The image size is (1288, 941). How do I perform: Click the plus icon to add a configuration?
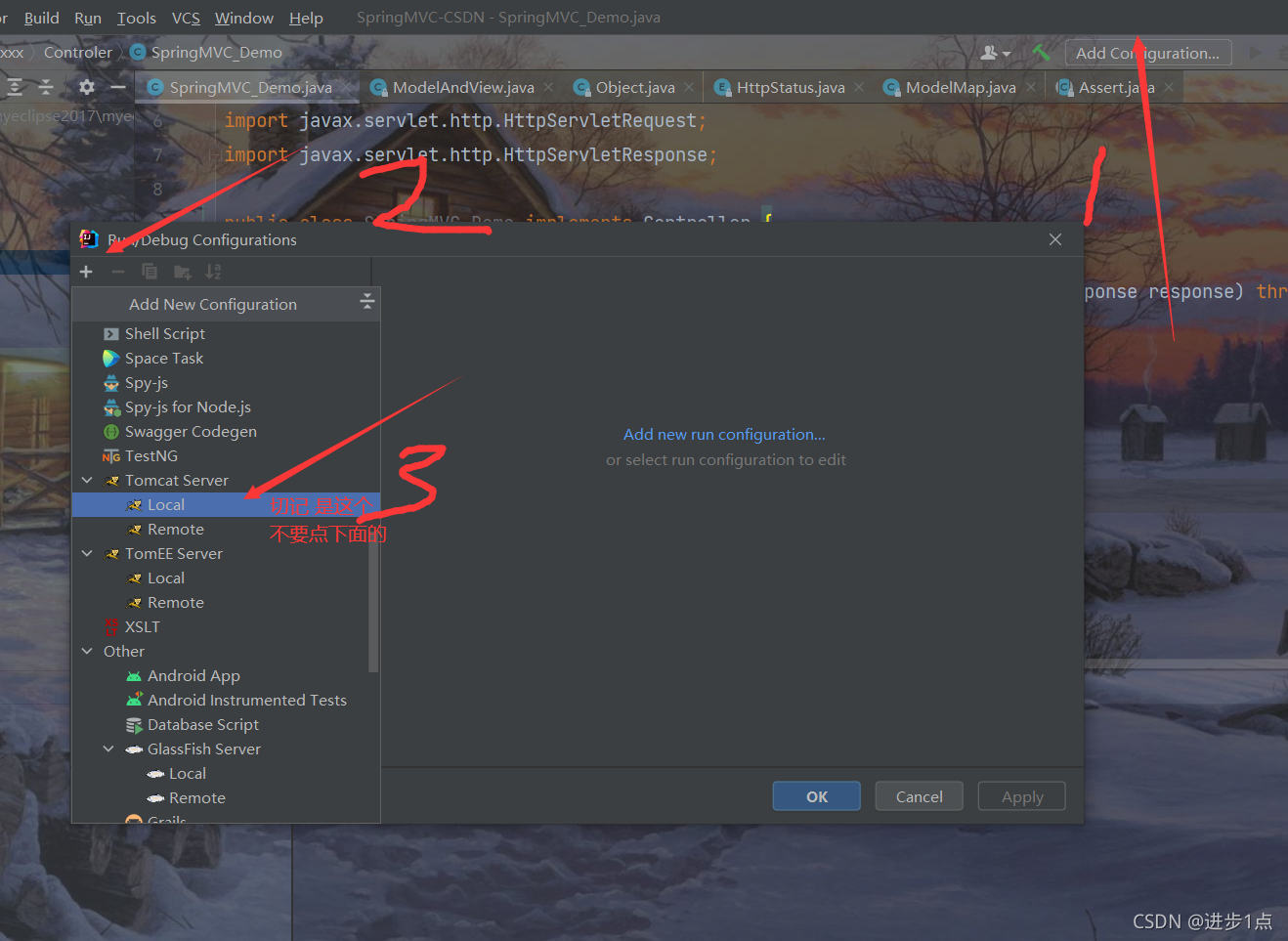click(86, 272)
